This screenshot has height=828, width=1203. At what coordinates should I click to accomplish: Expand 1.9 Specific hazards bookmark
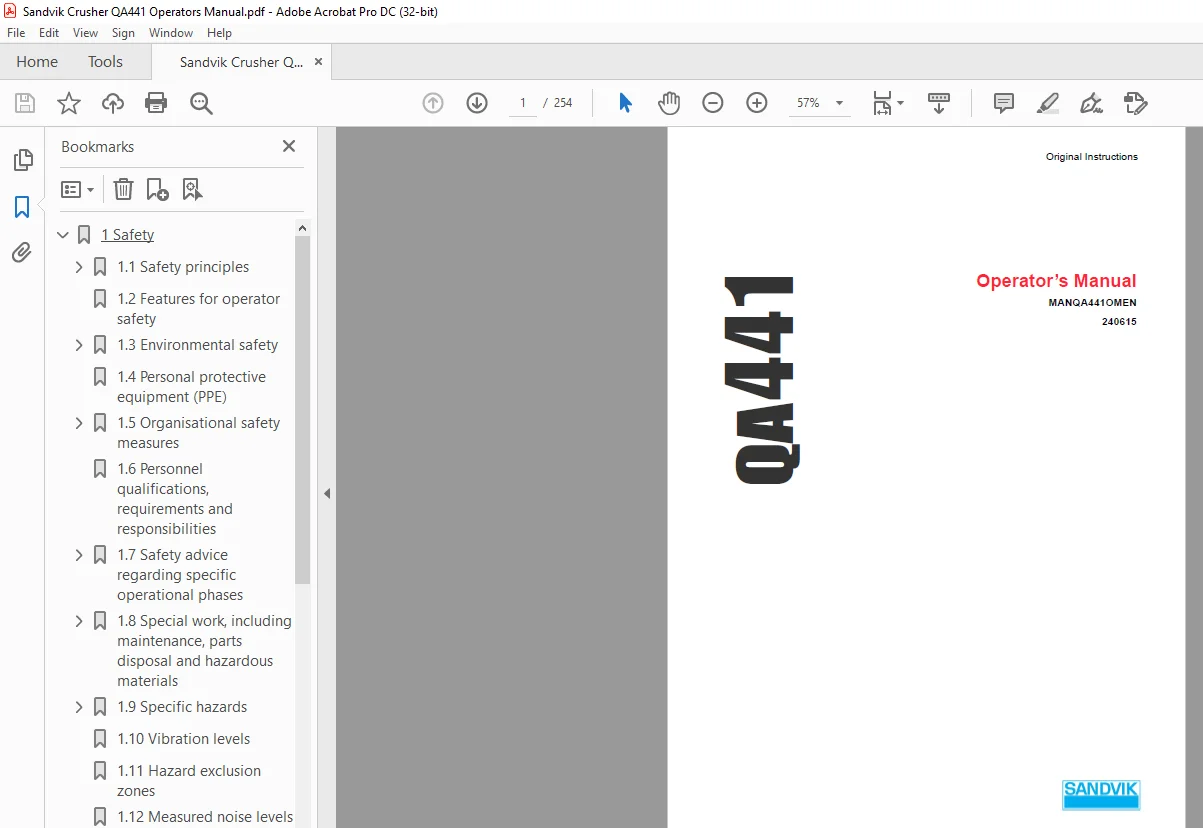pos(79,707)
